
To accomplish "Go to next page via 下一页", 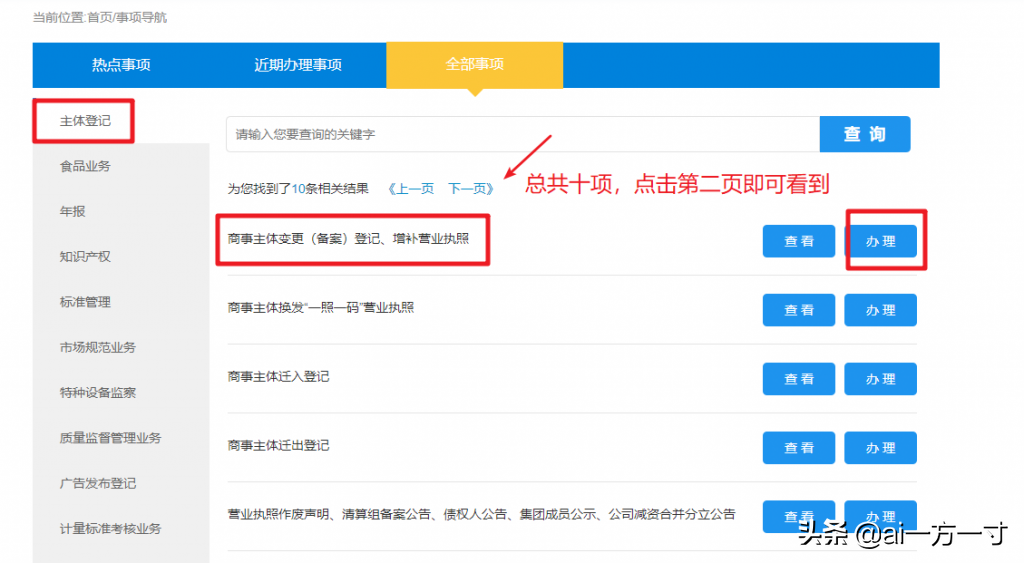I will pyautogui.click(x=470, y=189).
